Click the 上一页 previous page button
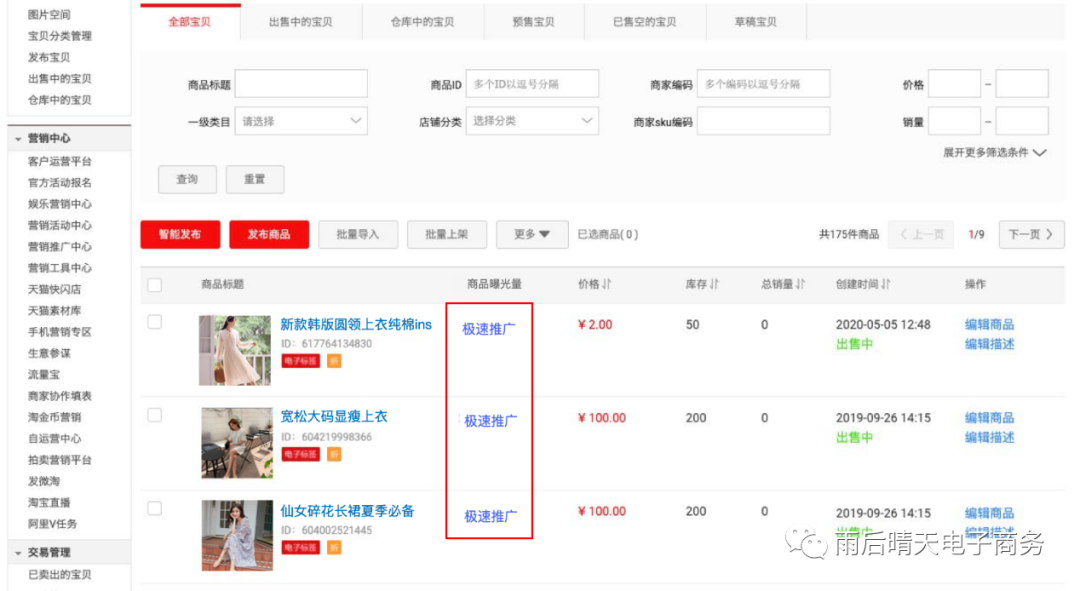The width and height of the screenshot is (1080, 591). (921, 234)
